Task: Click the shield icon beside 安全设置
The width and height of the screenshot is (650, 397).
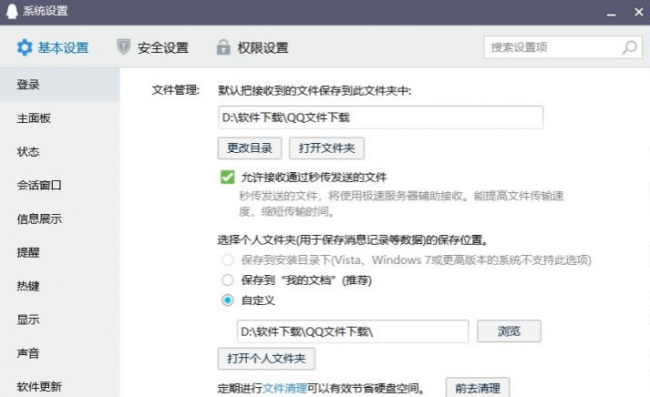Action: tap(123, 47)
